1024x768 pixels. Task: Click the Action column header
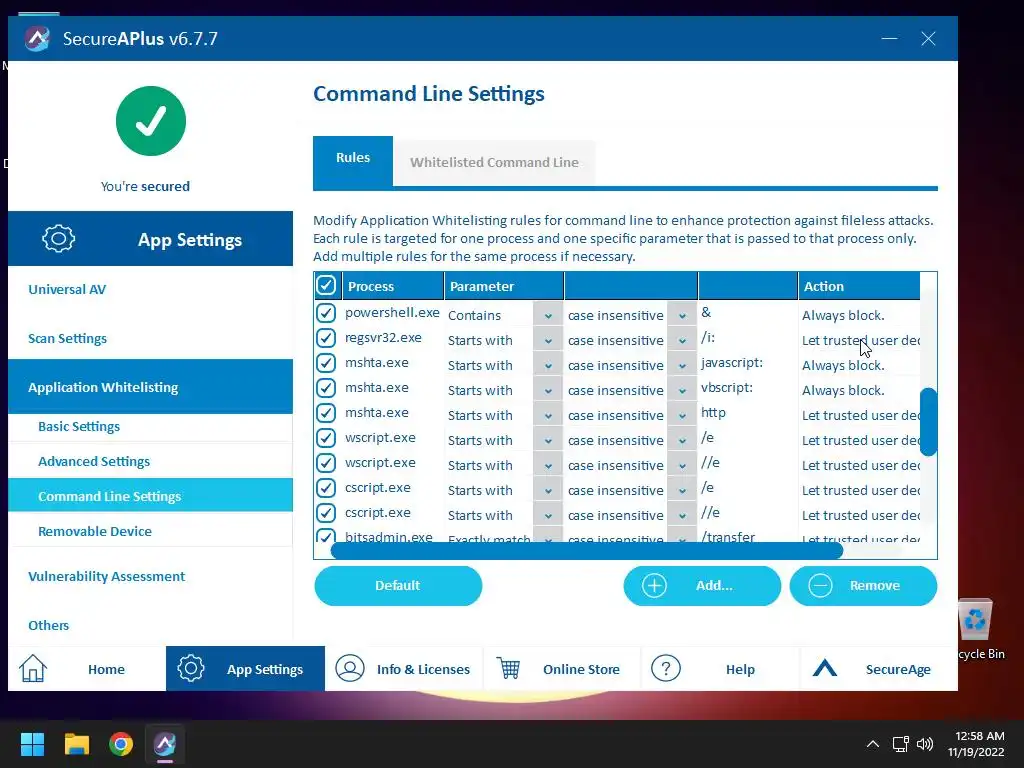tap(859, 286)
